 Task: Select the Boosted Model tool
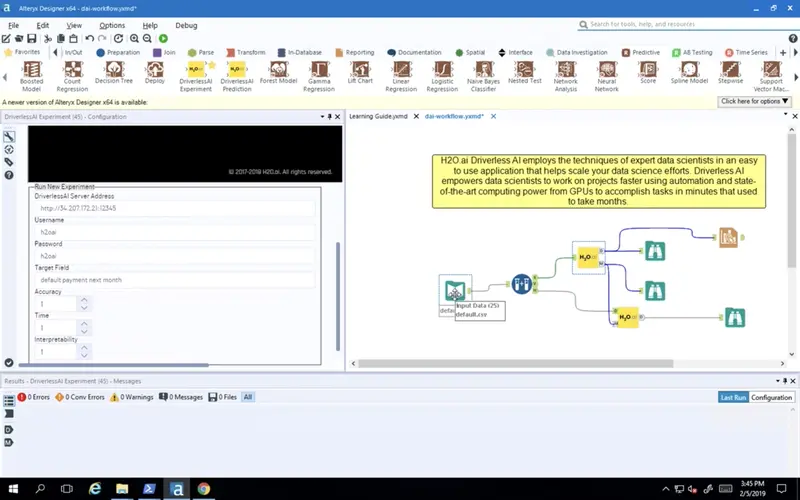tap(32, 76)
